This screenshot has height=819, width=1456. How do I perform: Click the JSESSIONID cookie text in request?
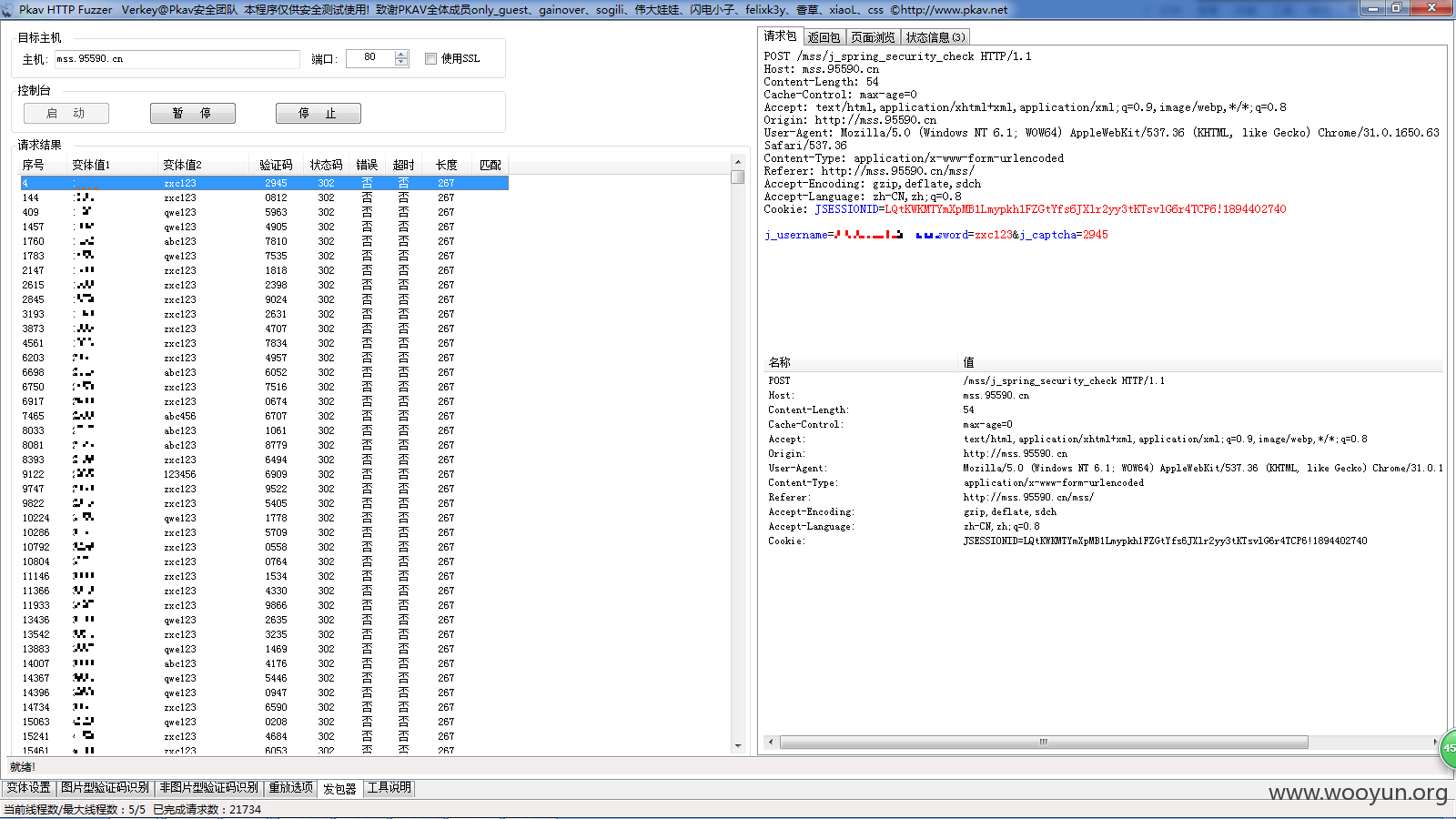point(1051,209)
